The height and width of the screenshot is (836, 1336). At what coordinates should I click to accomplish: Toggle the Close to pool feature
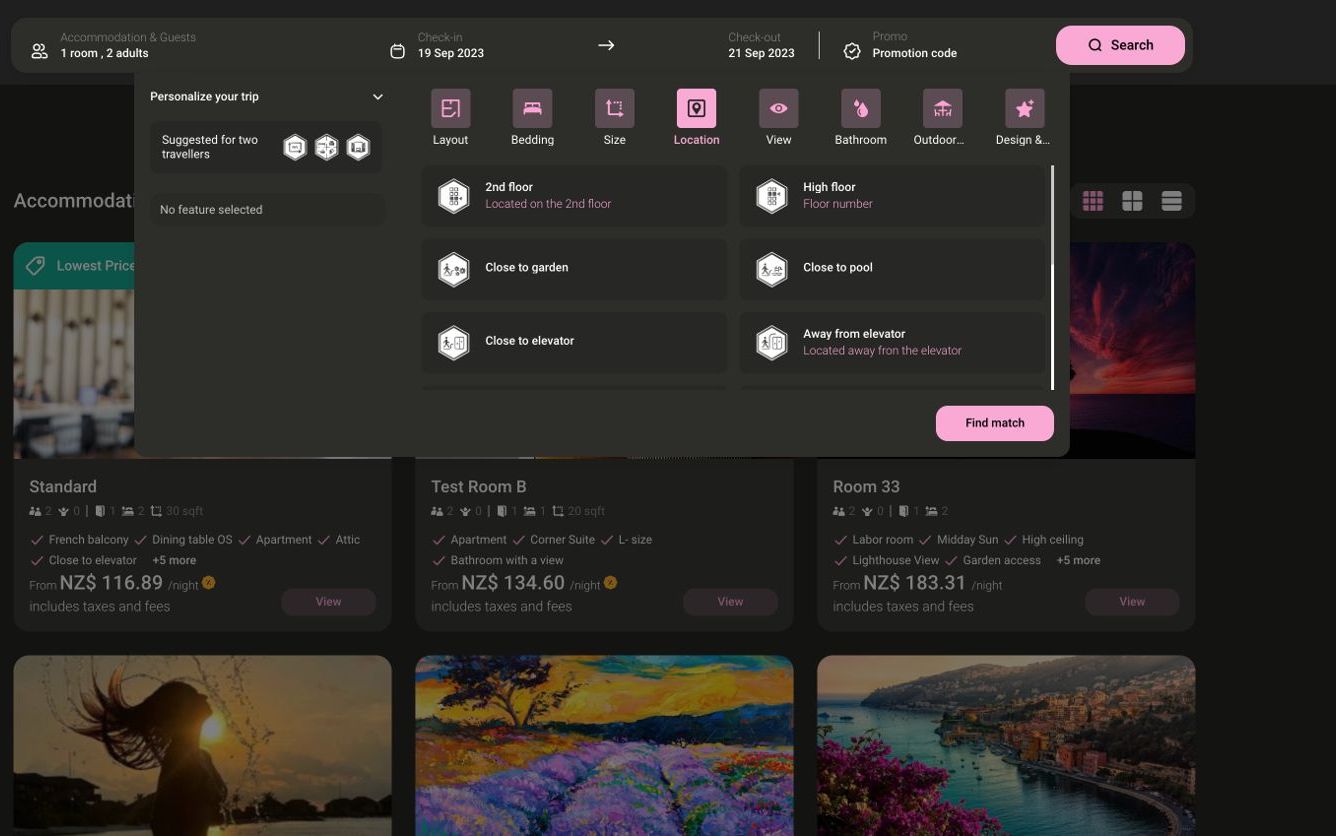pyautogui.click(x=892, y=269)
